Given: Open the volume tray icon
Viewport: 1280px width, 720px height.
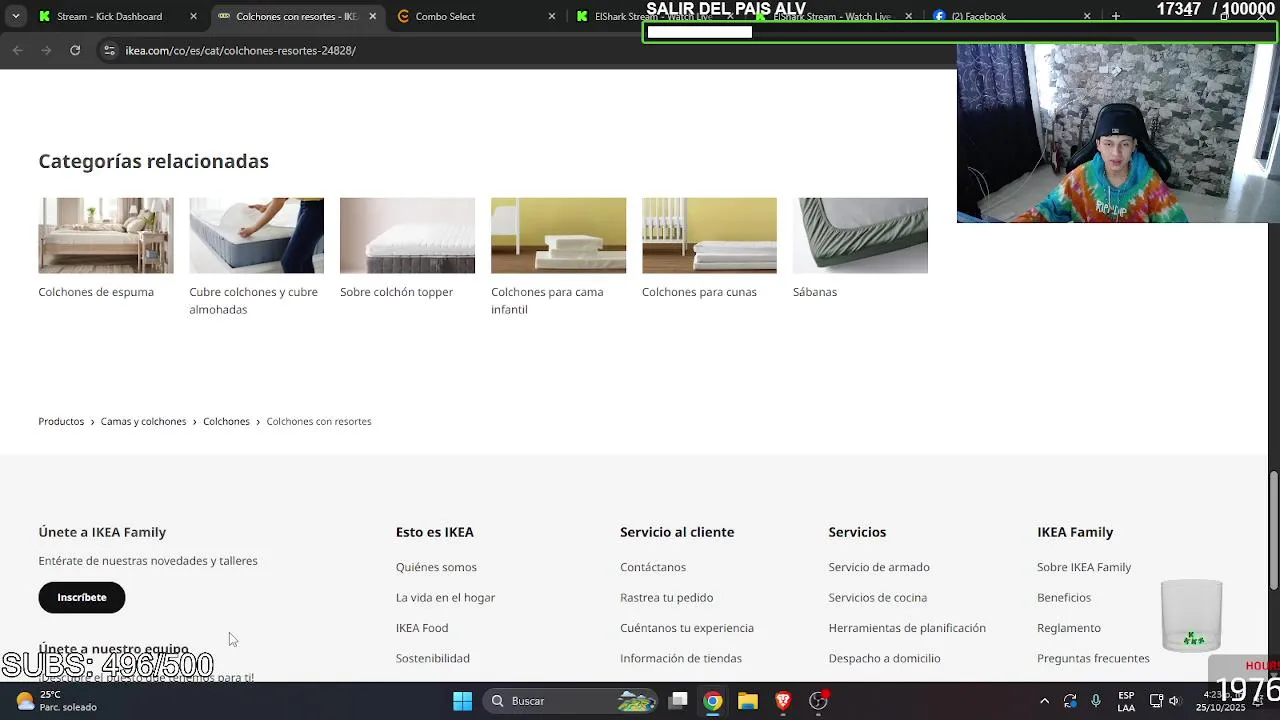Looking at the screenshot, I should click(x=1174, y=701).
